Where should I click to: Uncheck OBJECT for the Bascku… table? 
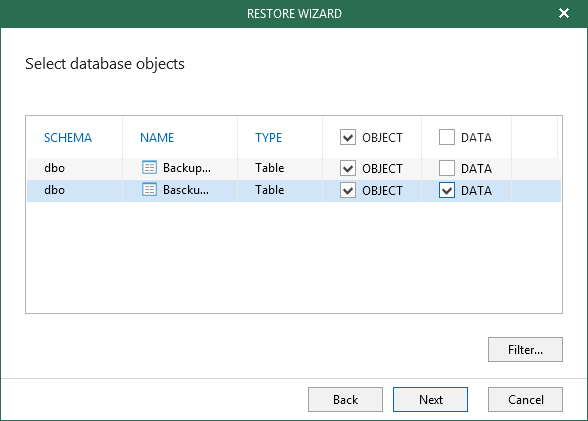[348, 190]
